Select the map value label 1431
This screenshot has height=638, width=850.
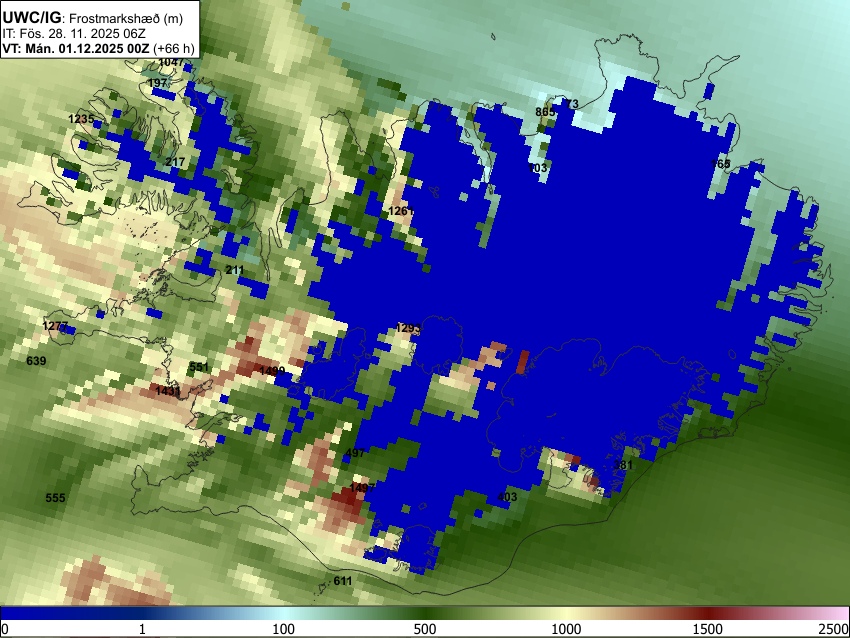pos(168,391)
